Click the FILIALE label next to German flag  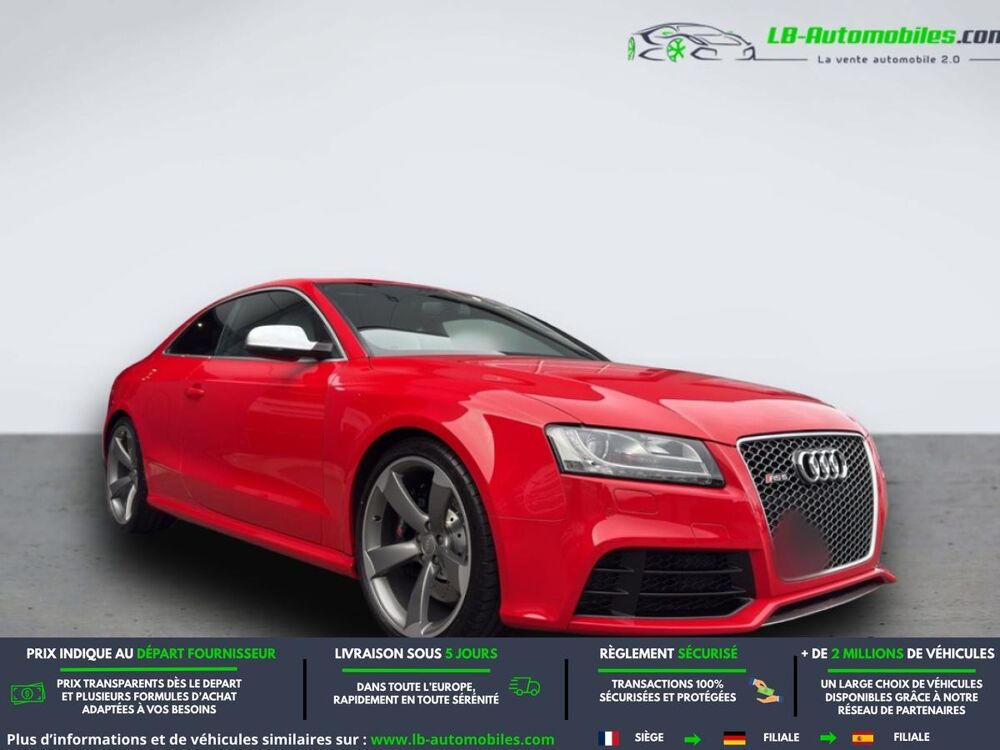point(781,737)
